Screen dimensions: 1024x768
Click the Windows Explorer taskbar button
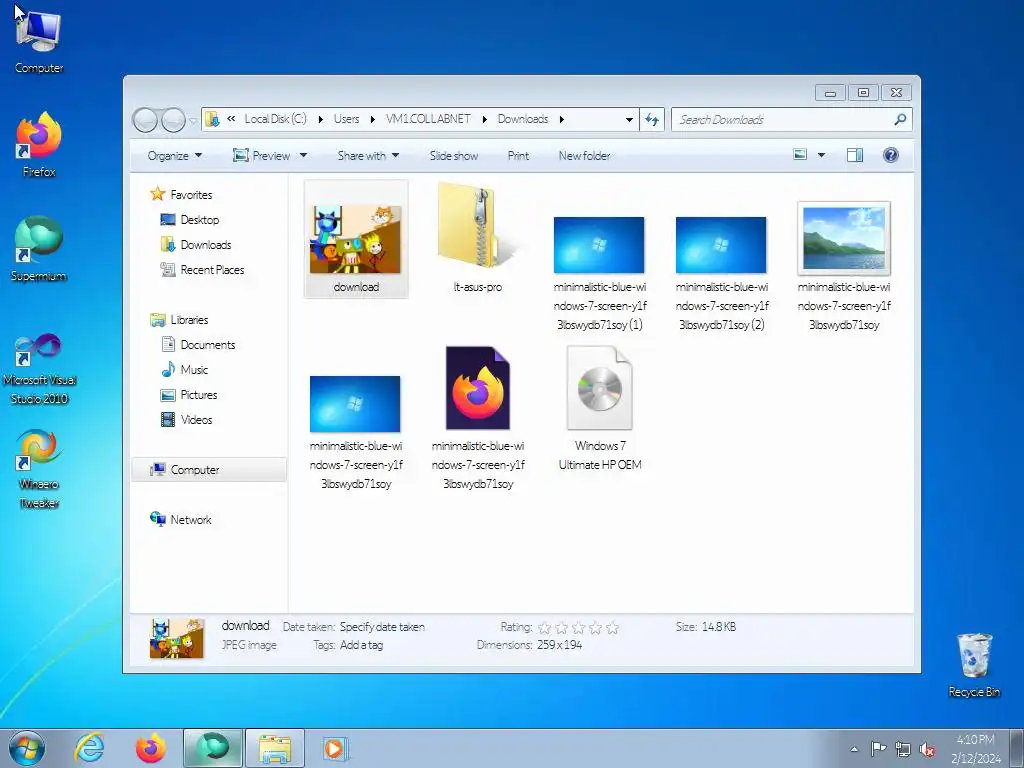(275, 748)
